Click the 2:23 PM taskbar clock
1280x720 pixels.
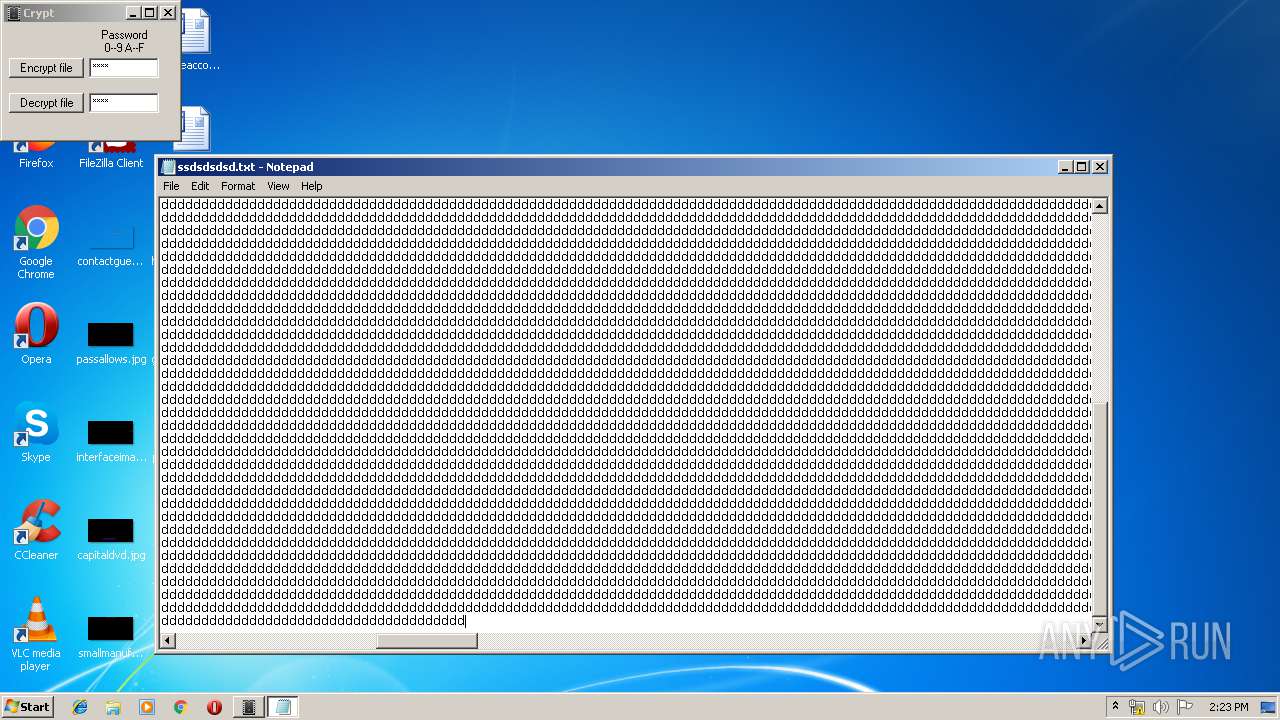(x=1228, y=707)
